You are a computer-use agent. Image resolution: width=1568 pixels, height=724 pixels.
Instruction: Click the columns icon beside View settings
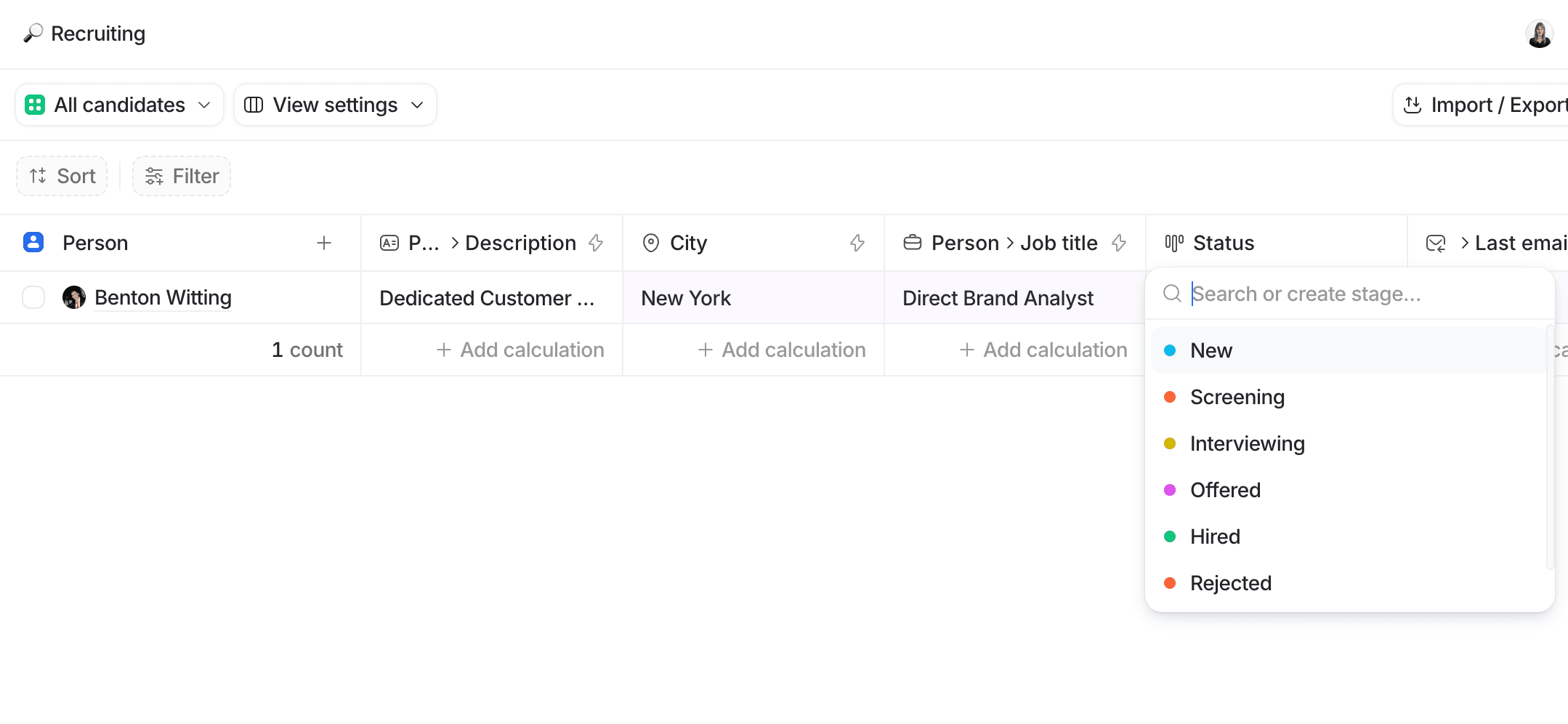(254, 105)
